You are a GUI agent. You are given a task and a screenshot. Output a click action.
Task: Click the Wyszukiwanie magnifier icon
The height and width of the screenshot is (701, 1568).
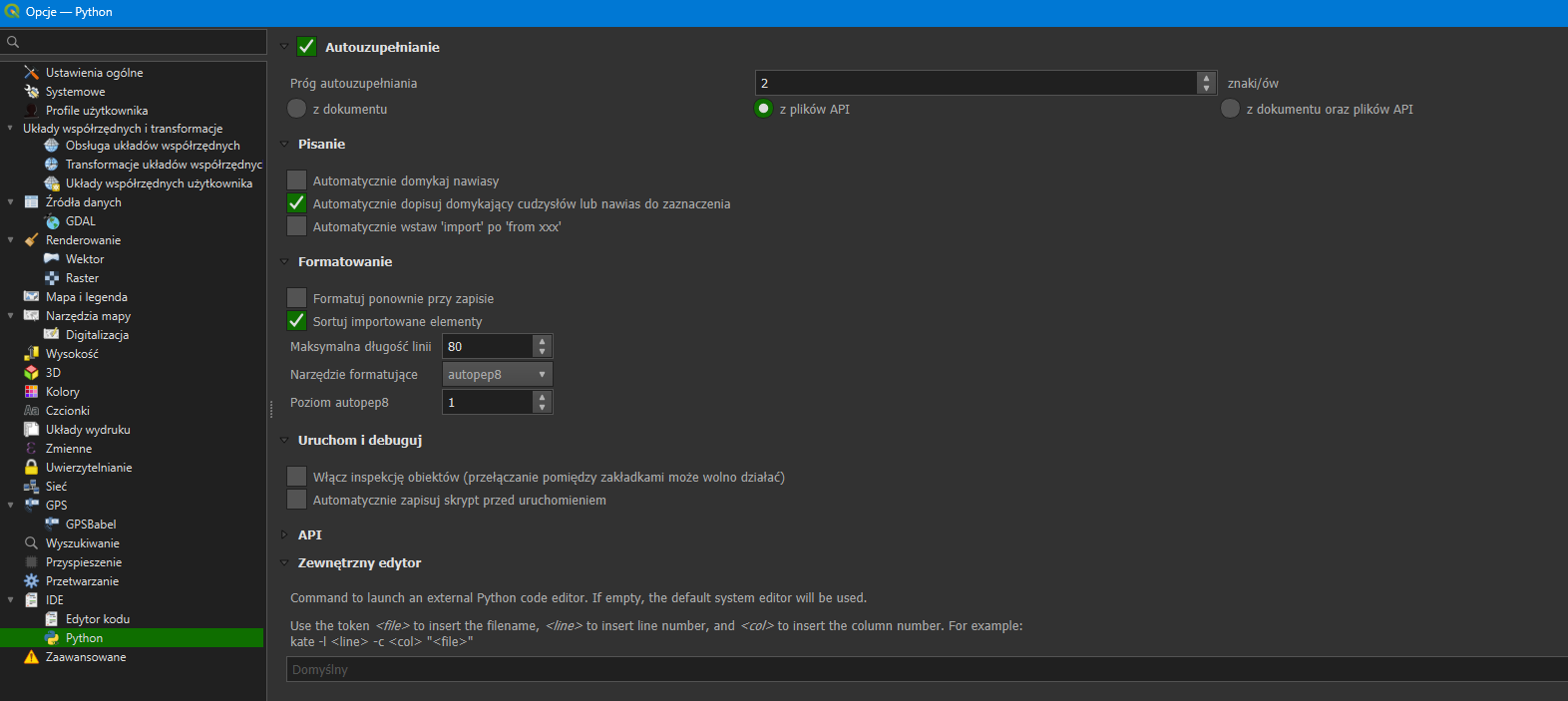pyautogui.click(x=32, y=543)
